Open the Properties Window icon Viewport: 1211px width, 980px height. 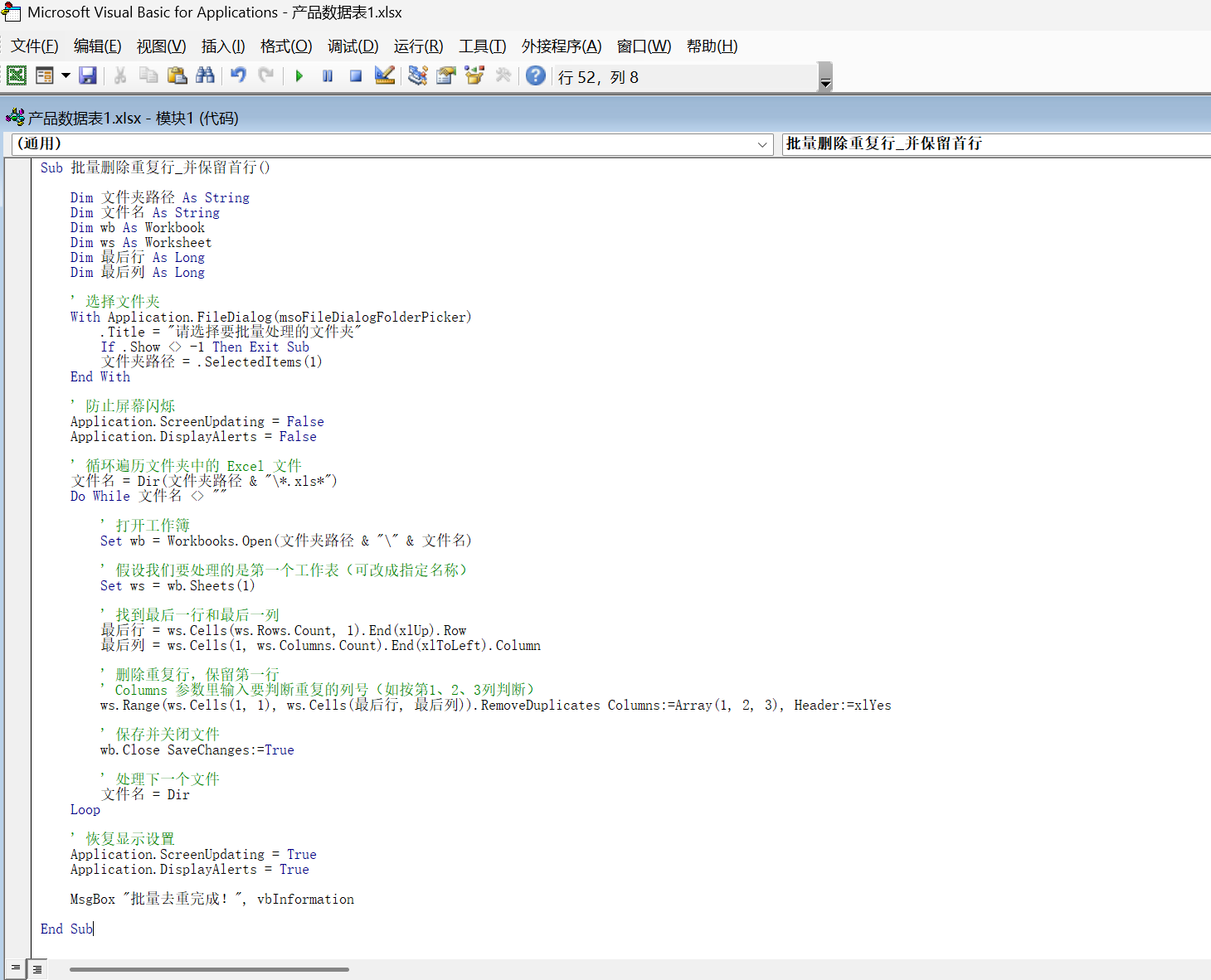coord(446,76)
